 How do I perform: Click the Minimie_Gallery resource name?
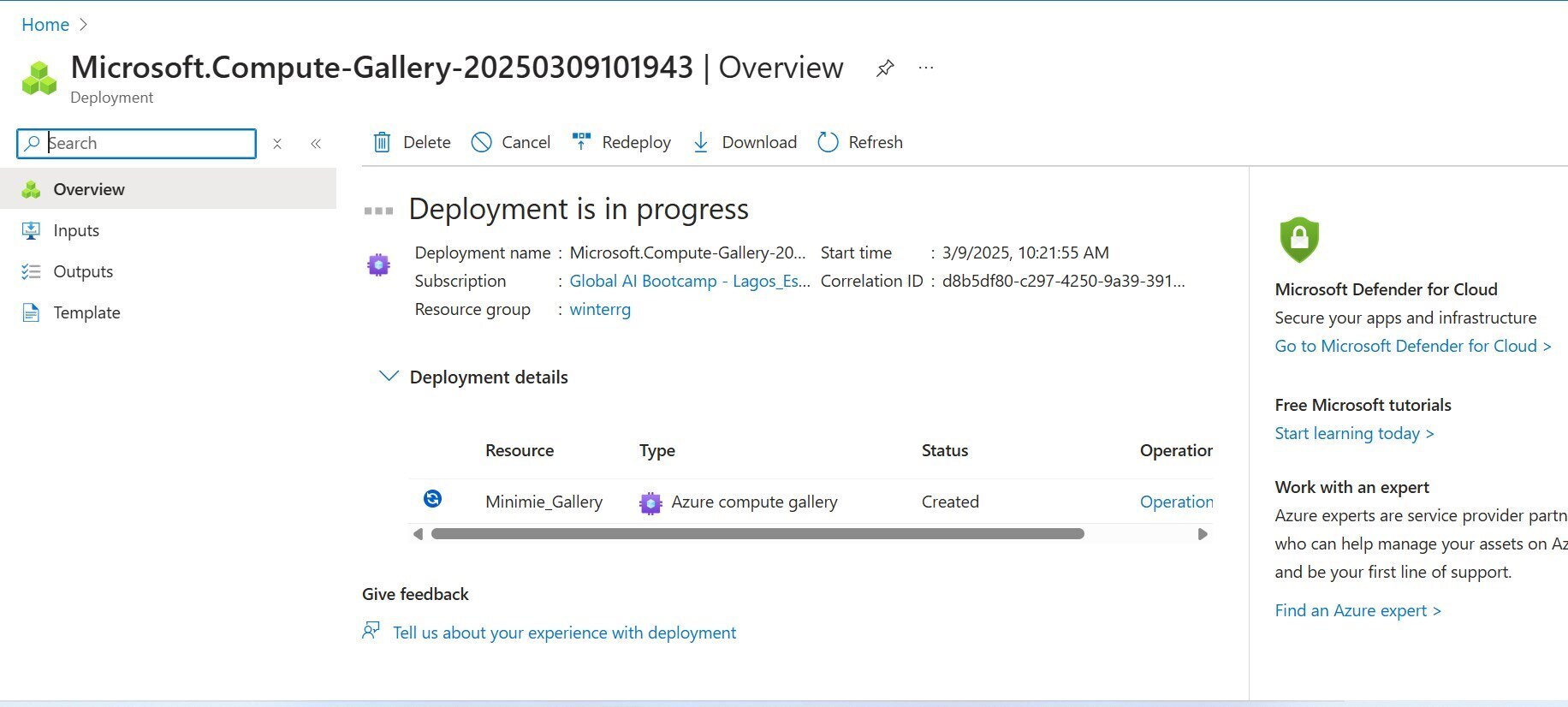[543, 502]
